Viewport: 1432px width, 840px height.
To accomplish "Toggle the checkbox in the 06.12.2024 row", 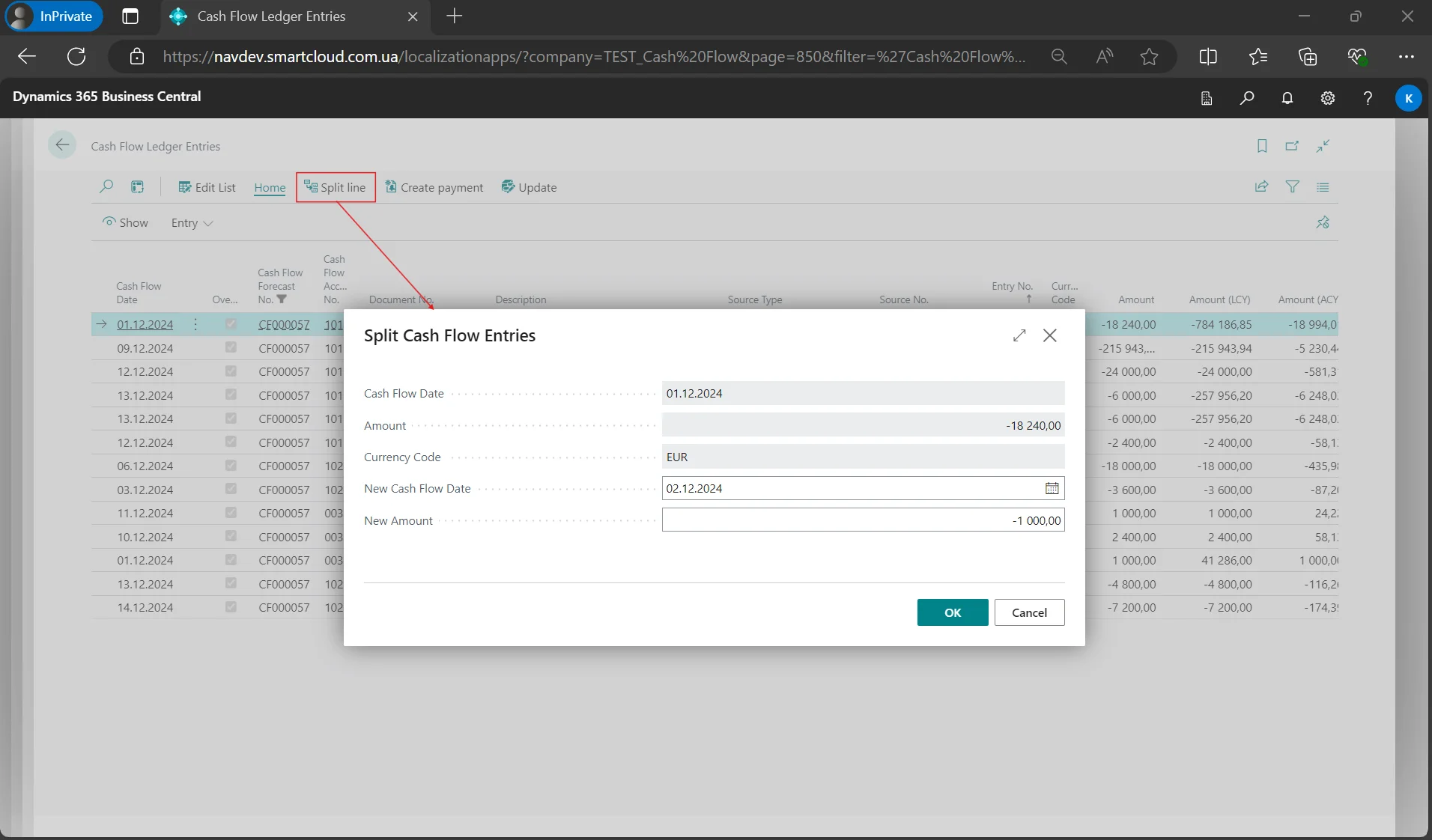I will pos(231,466).
